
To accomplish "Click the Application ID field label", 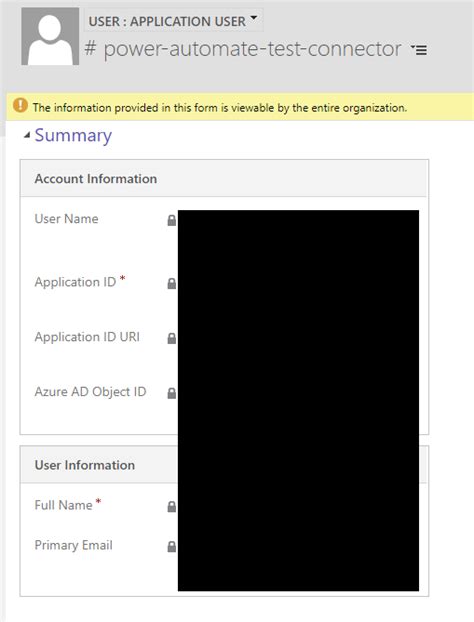I will [x=75, y=282].
